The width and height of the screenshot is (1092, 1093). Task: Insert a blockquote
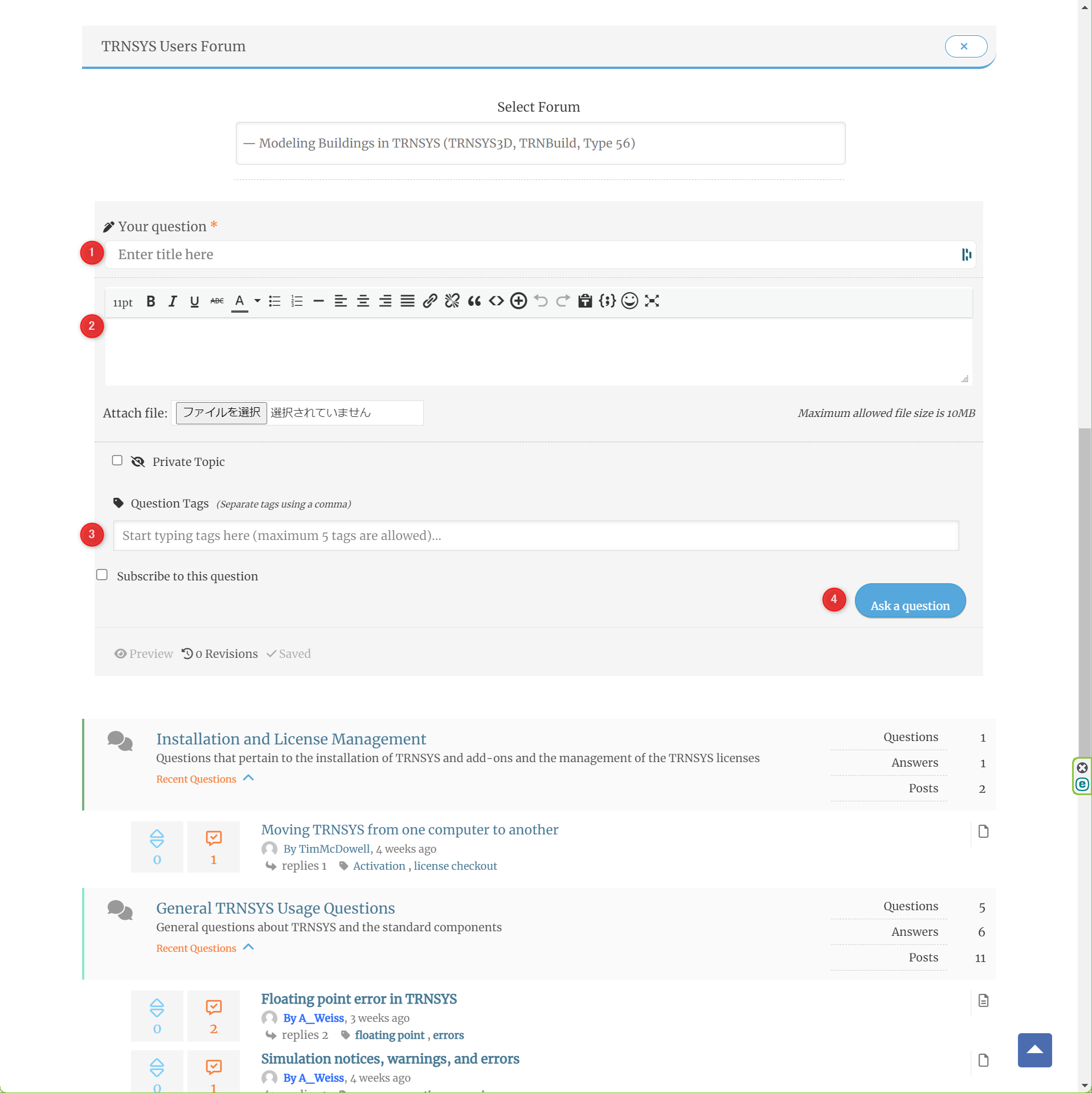474,301
